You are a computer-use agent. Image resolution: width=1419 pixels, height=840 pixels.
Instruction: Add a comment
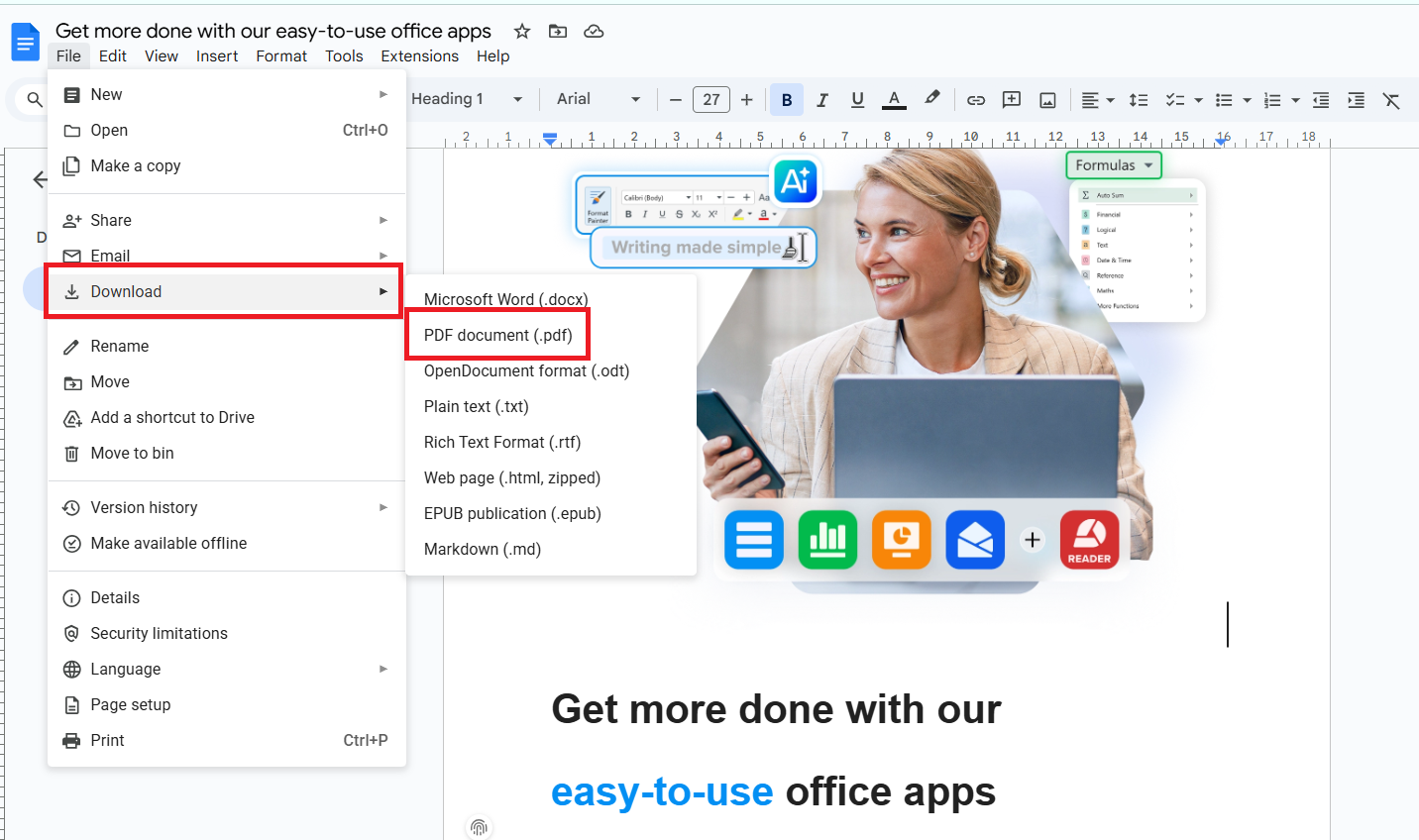[1012, 99]
